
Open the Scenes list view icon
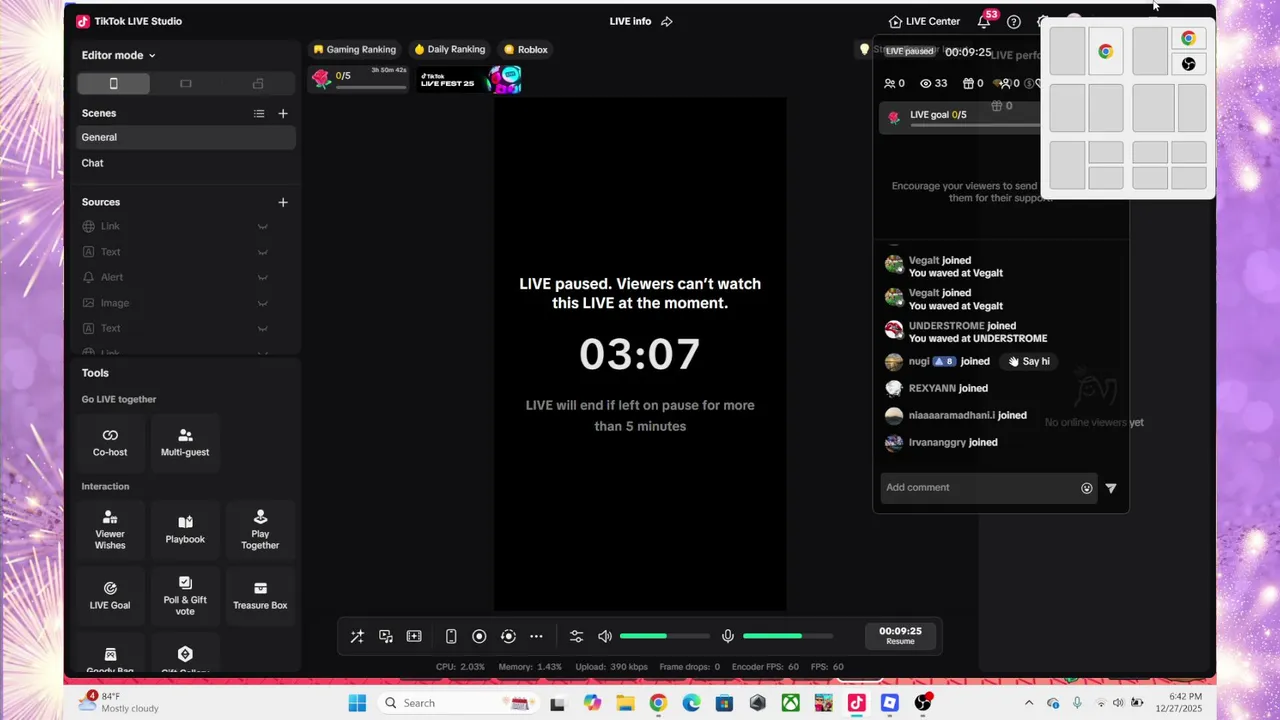tap(259, 114)
